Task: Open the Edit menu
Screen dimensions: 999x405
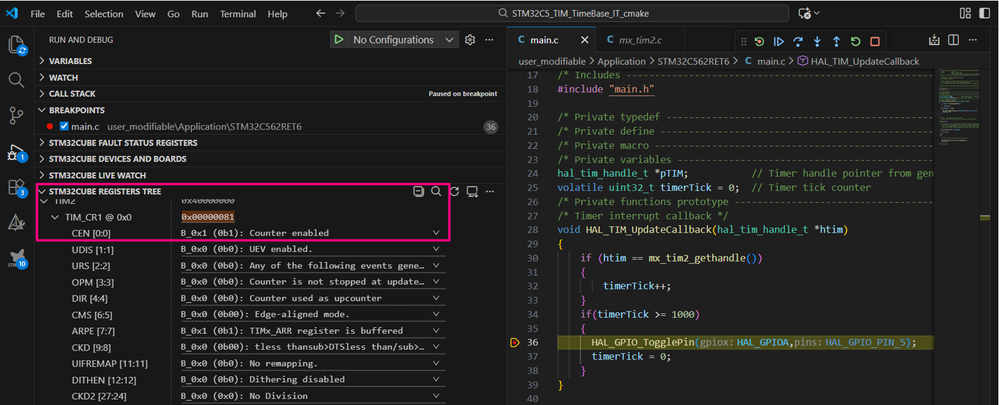Action: 64,13
